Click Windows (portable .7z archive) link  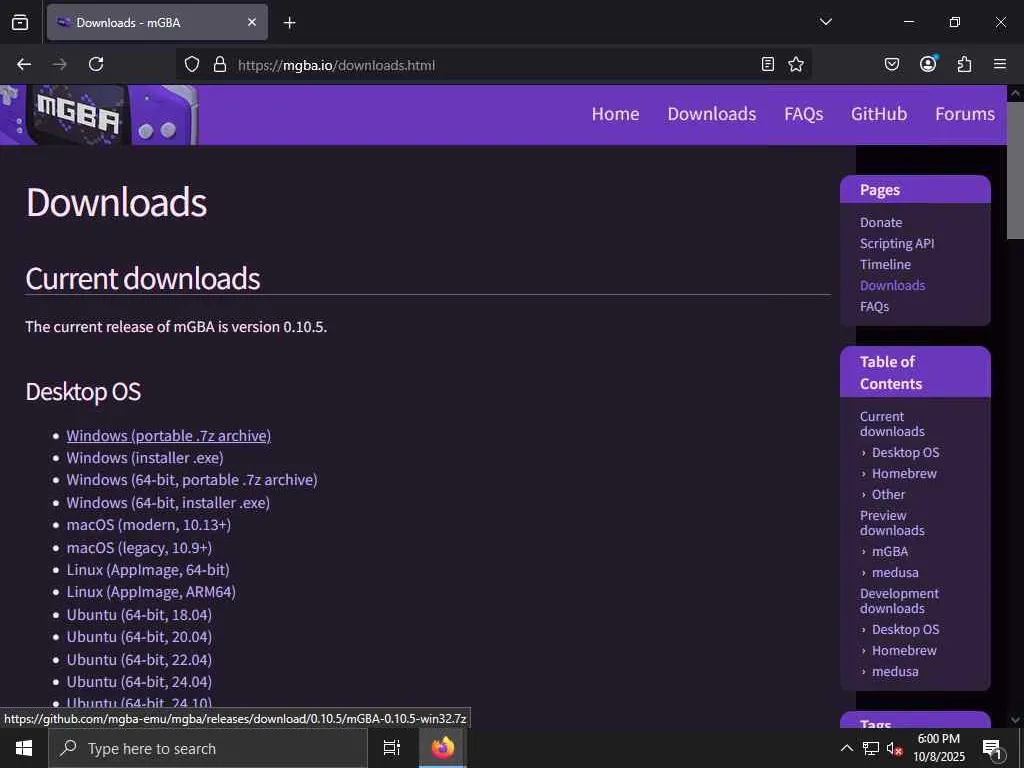pos(168,436)
